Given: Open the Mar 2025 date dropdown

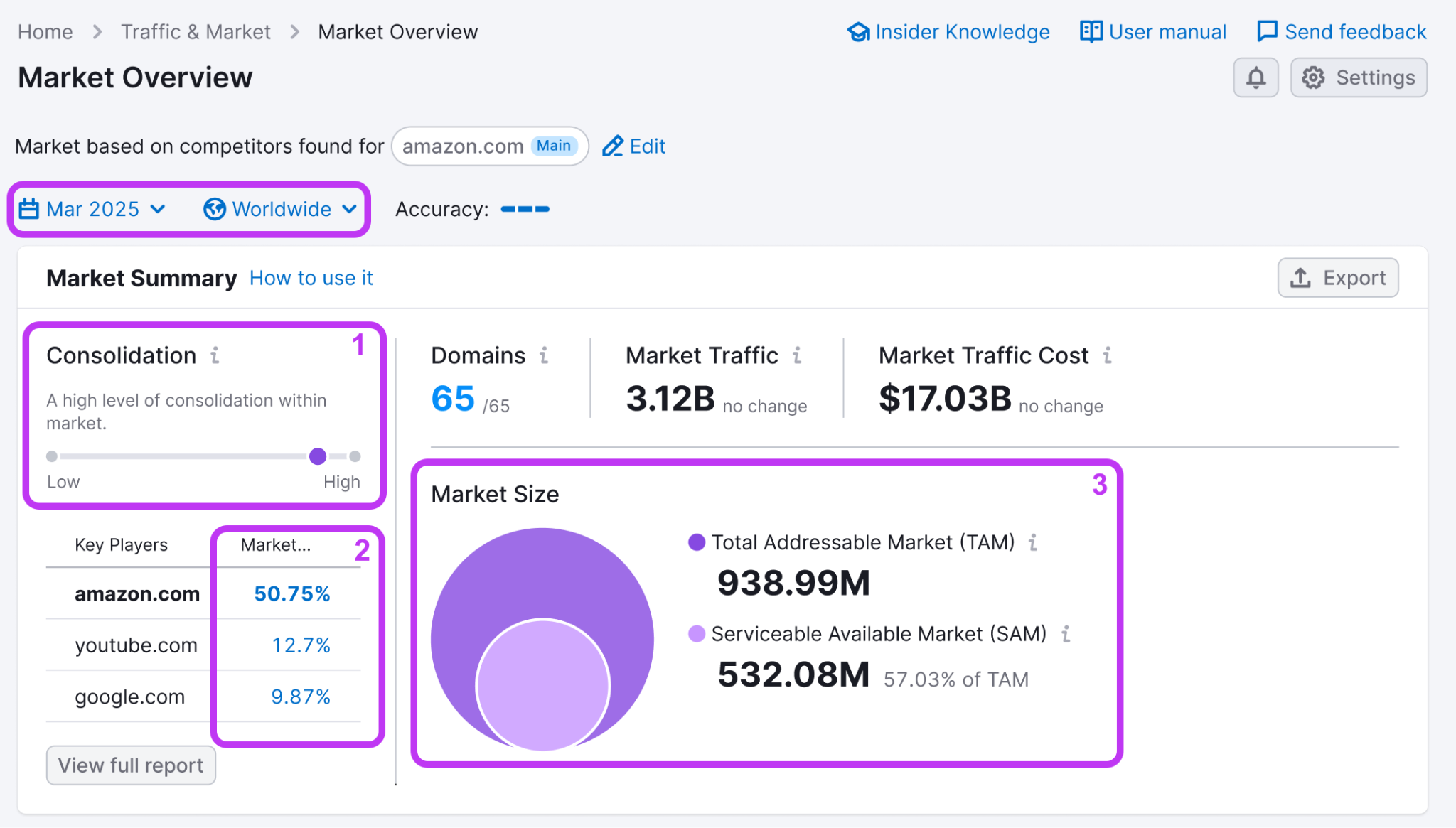Looking at the screenshot, I should (94, 209).
